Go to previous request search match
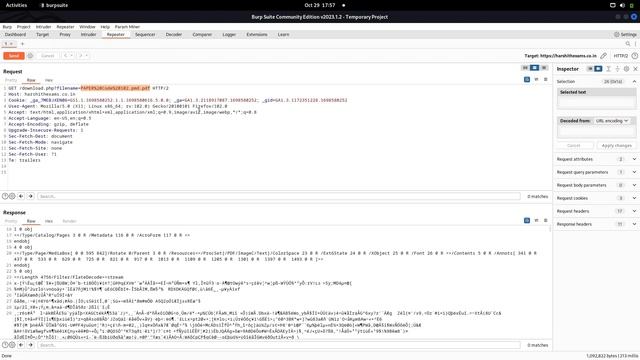640x360 pixels. click(21, 196)
